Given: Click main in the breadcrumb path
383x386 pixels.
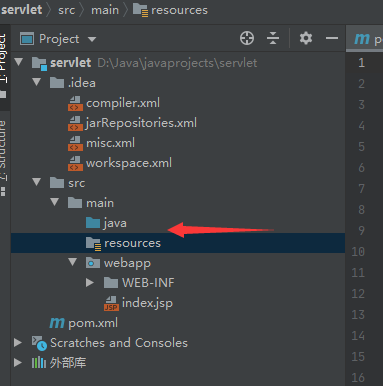Looking at the screenshot, I should coord(105,10).
